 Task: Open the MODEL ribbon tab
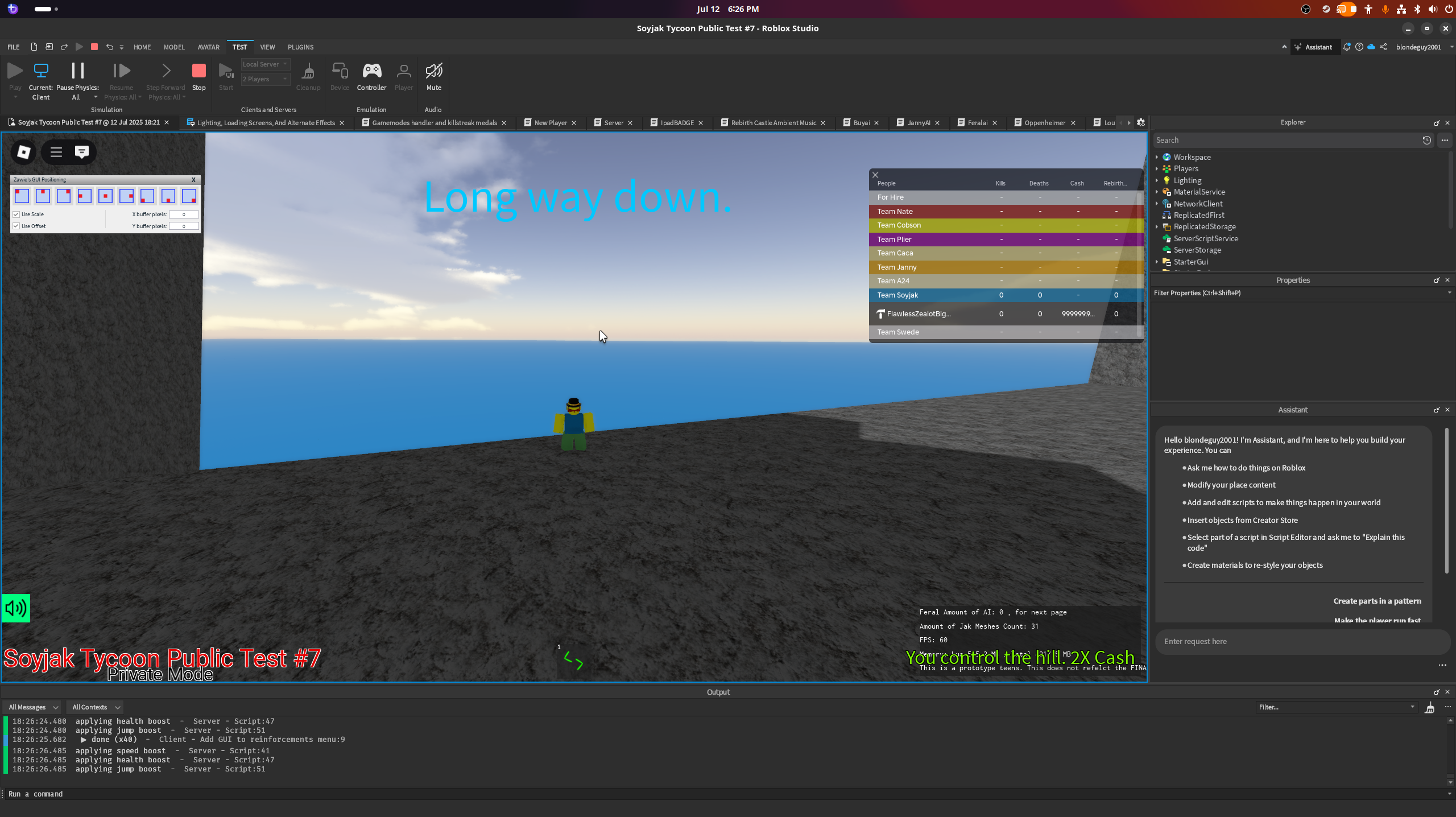[x=174, y=47]
